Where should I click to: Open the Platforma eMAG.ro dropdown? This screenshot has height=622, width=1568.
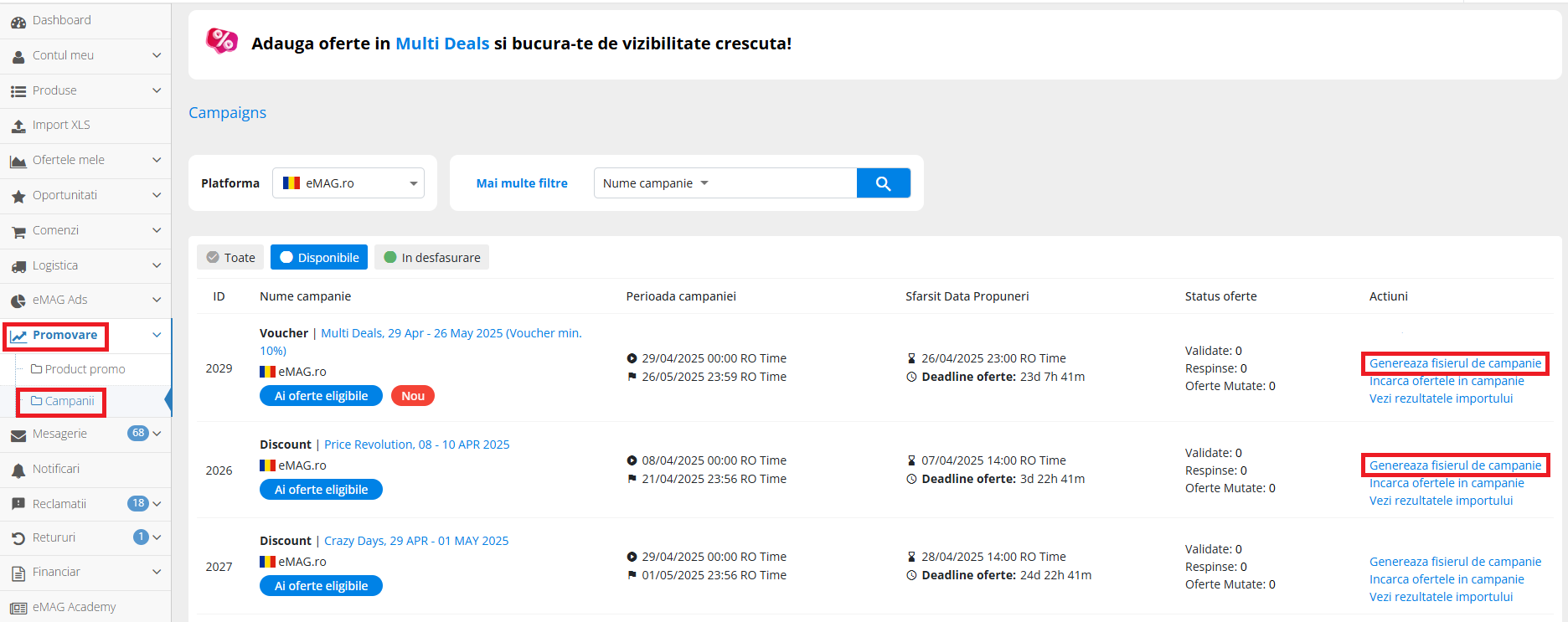point(348,182)
